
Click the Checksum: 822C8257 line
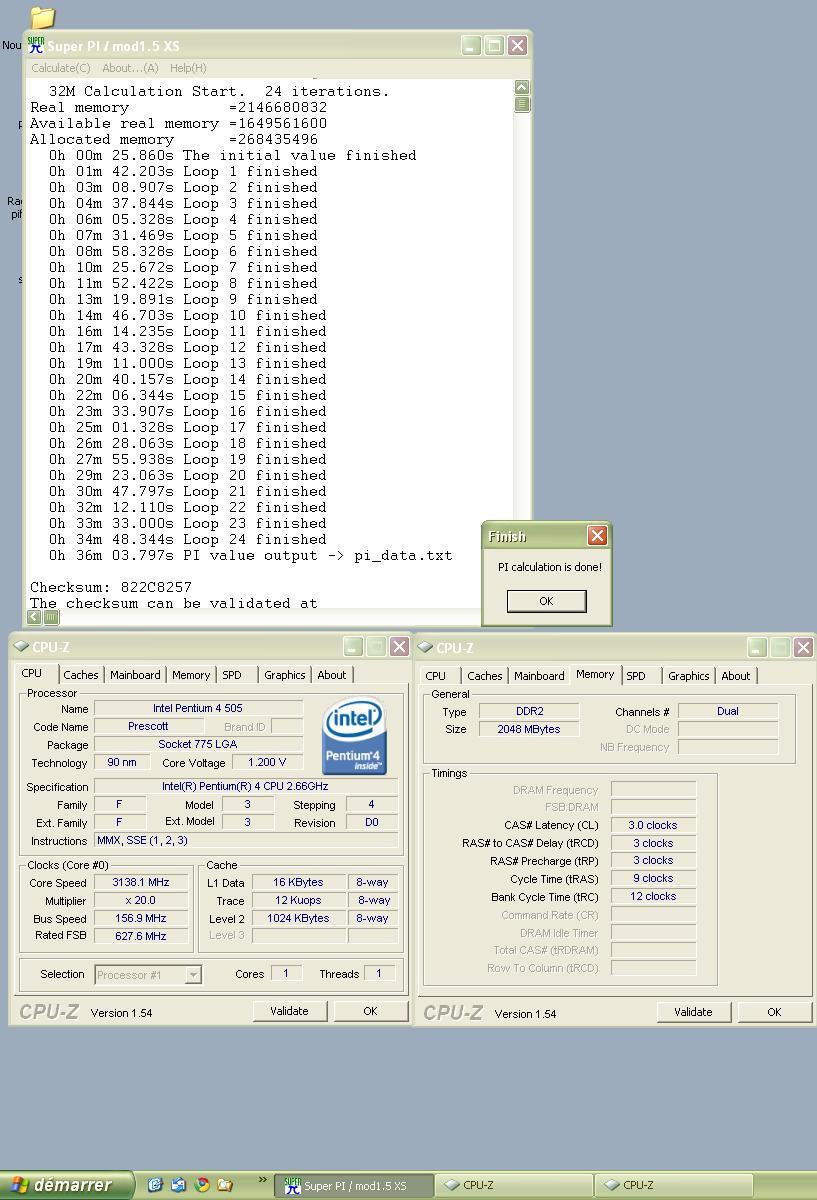pos(111,587)
